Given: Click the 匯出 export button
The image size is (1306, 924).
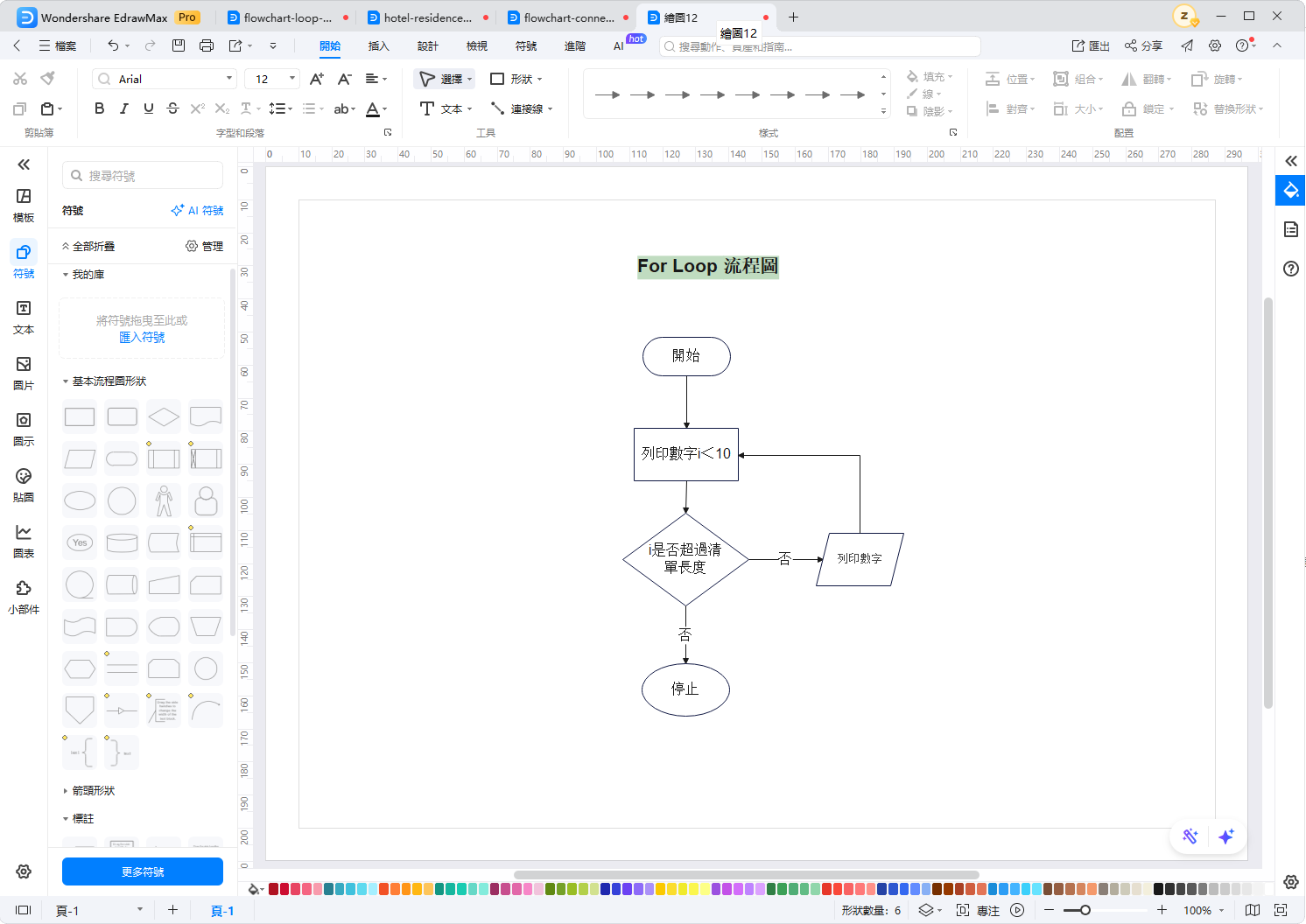Looking at the screenshot, I should click(1091, 45).
